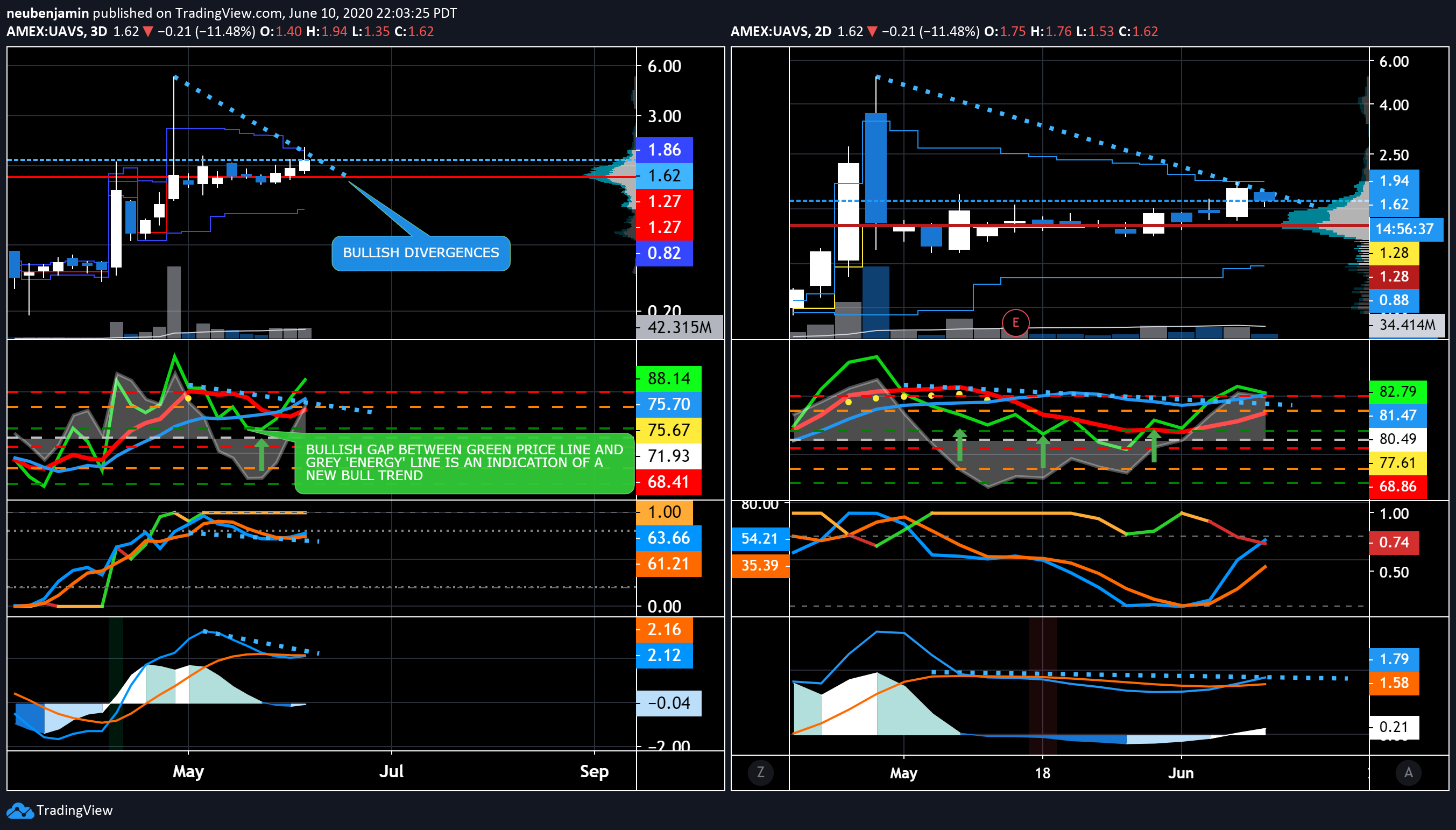Click 'AMEX:UAVS, 2D' symbol title

tap(781, 31)
